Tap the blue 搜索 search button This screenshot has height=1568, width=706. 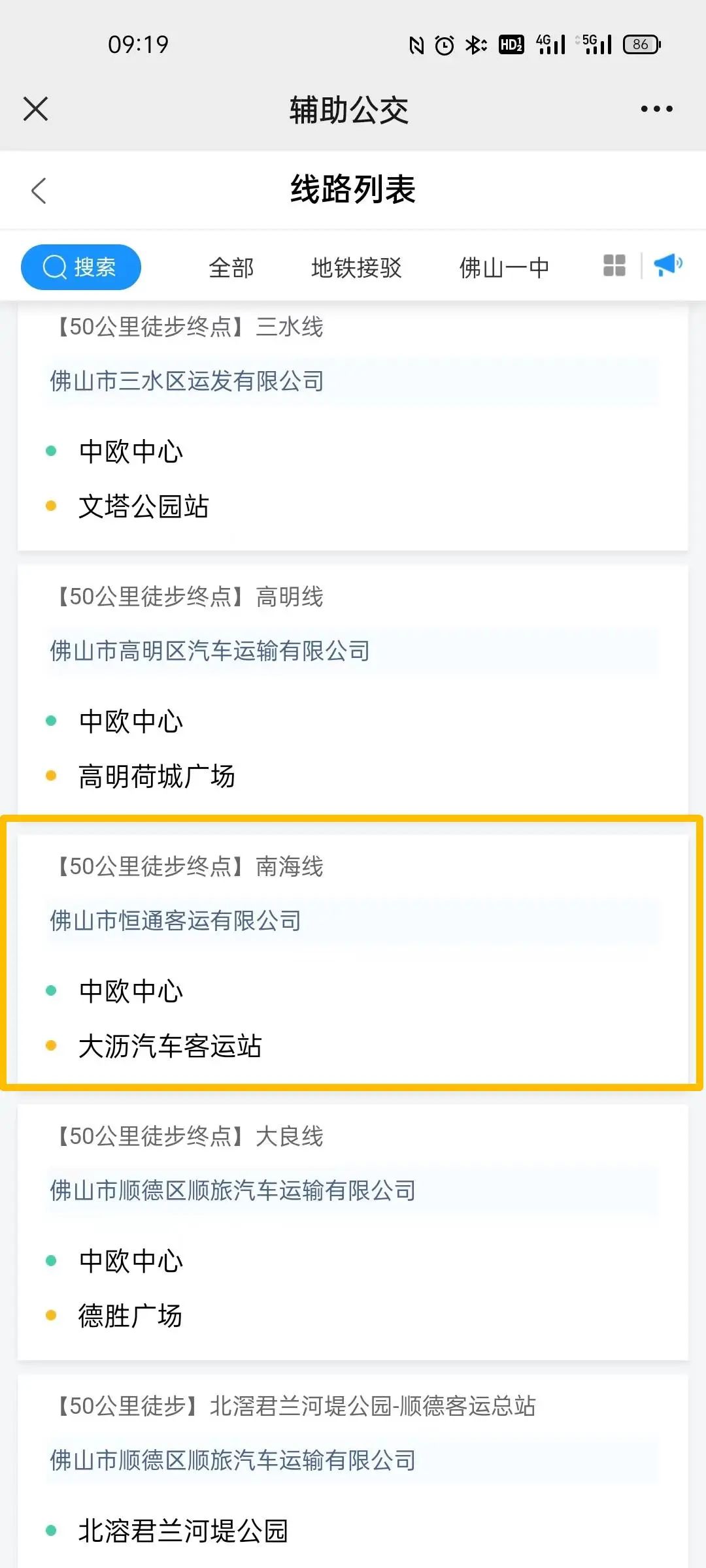81,267
